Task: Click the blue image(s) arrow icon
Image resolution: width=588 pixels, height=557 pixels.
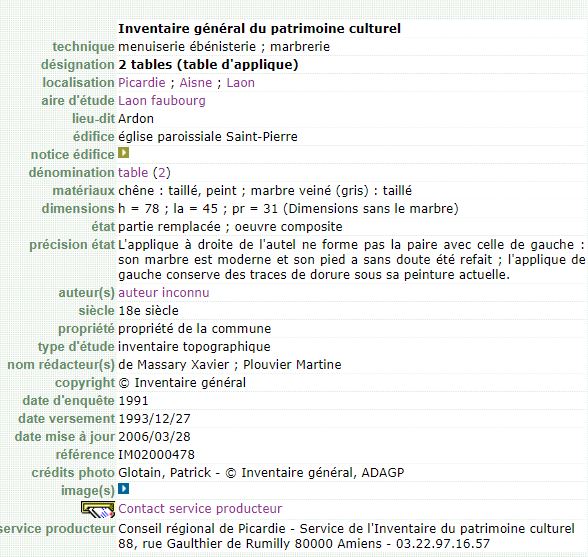Action: [x=123, y=489]
